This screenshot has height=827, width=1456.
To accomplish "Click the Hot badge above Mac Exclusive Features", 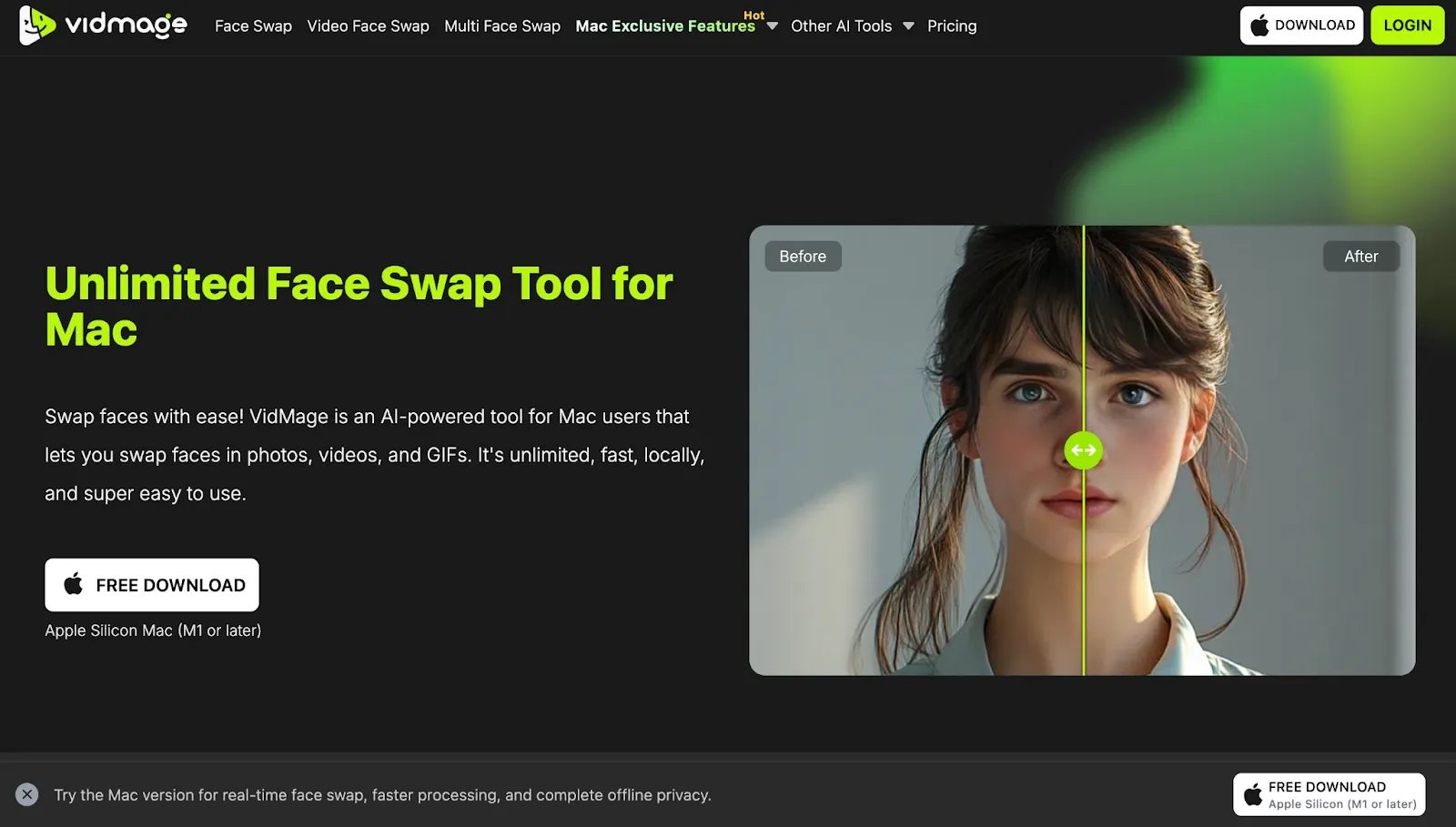I will tap(753, 15).
